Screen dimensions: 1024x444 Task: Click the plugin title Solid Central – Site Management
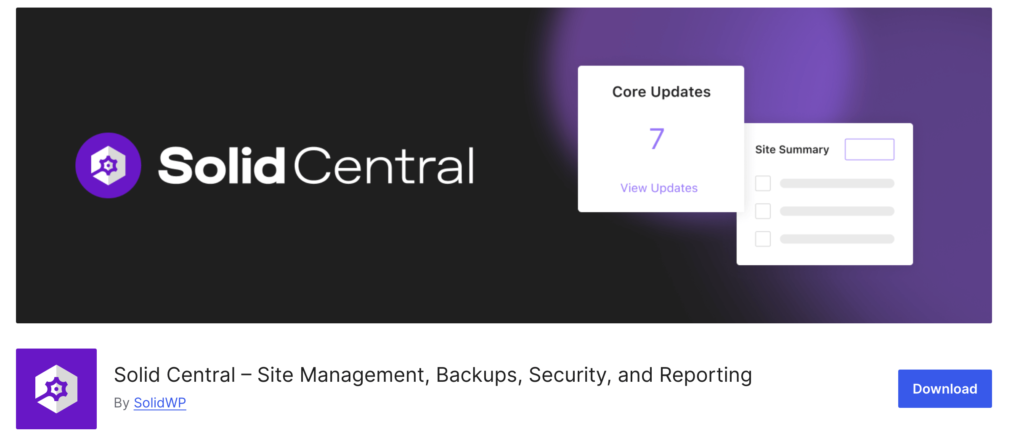[x=433, y=375]
